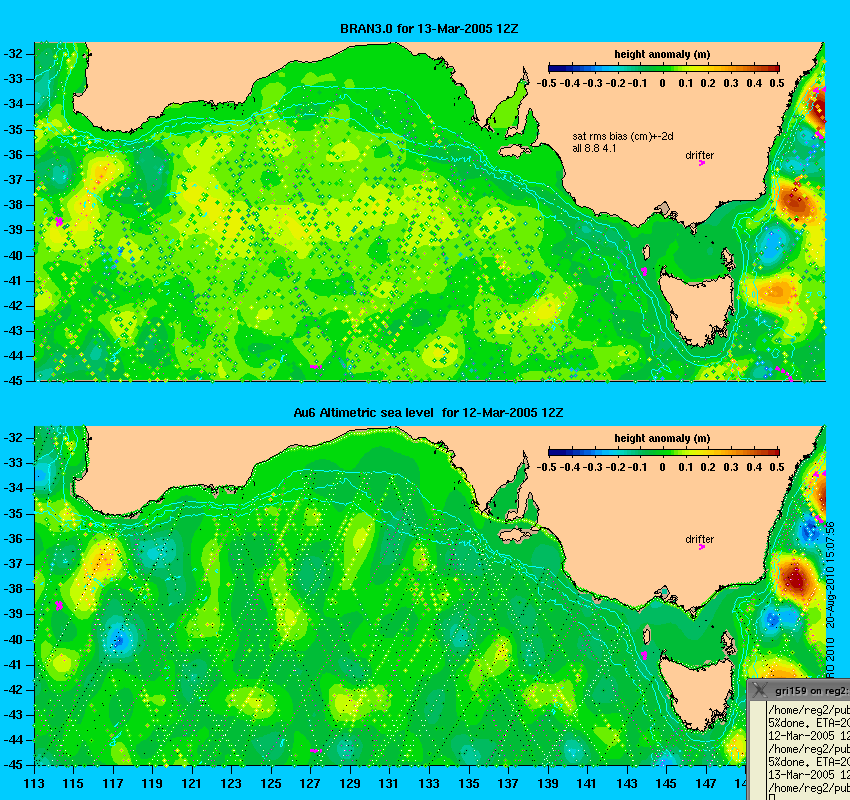
Task: Click the top panel's height anomaly colorbar
Action: [664, 68]
